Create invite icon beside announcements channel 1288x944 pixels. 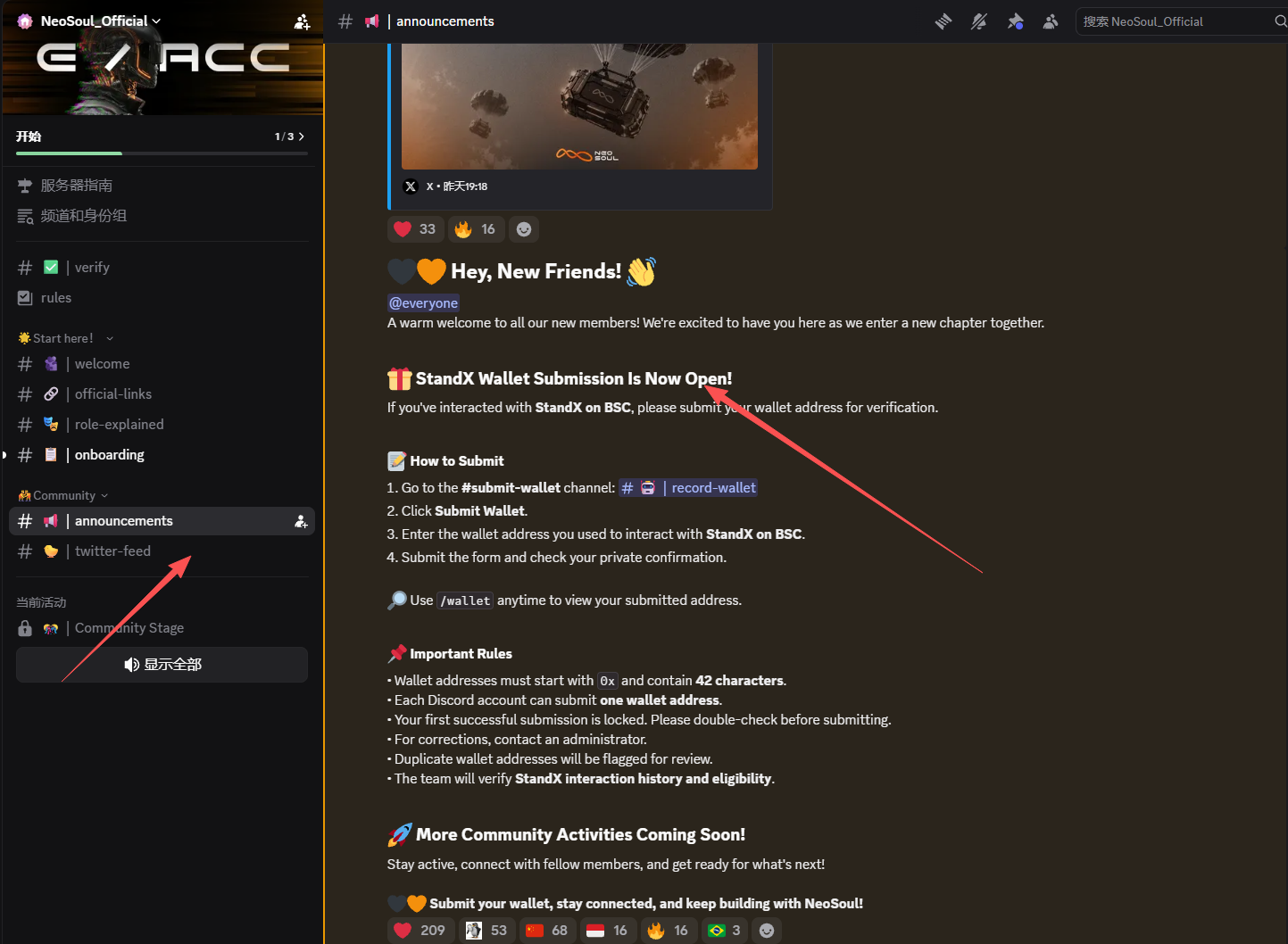pos(301,521)
